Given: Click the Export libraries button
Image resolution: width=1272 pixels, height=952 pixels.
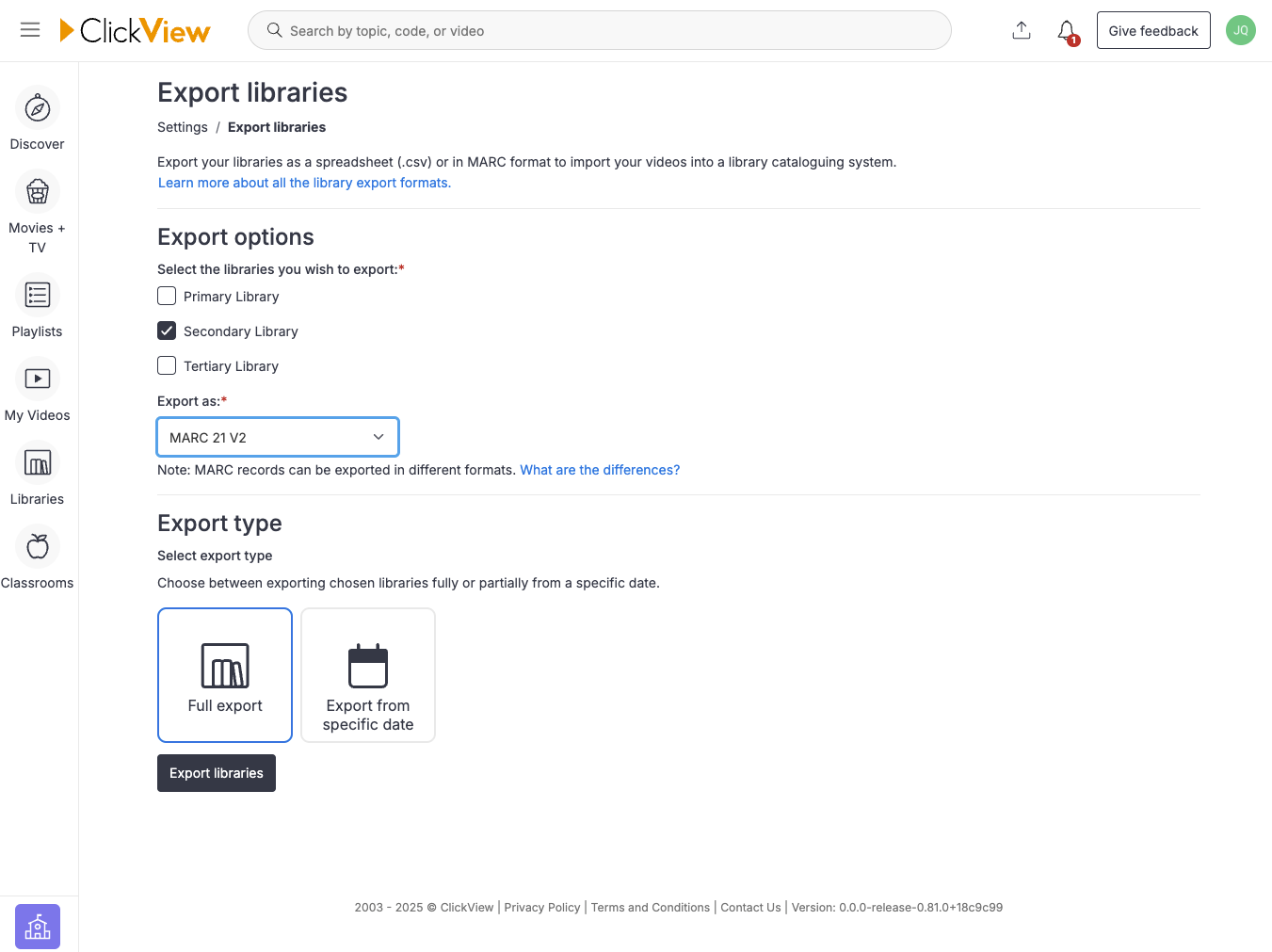Looking at the screenshot, I should [x=216, y=772].
